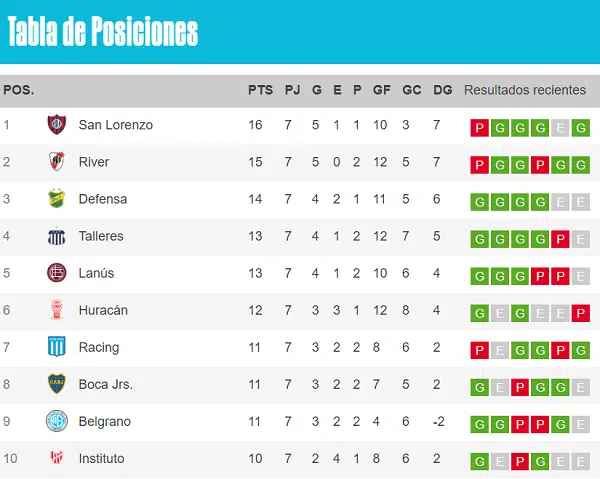Sort table by DG column header
600x479 pixels.
[442, 90]
